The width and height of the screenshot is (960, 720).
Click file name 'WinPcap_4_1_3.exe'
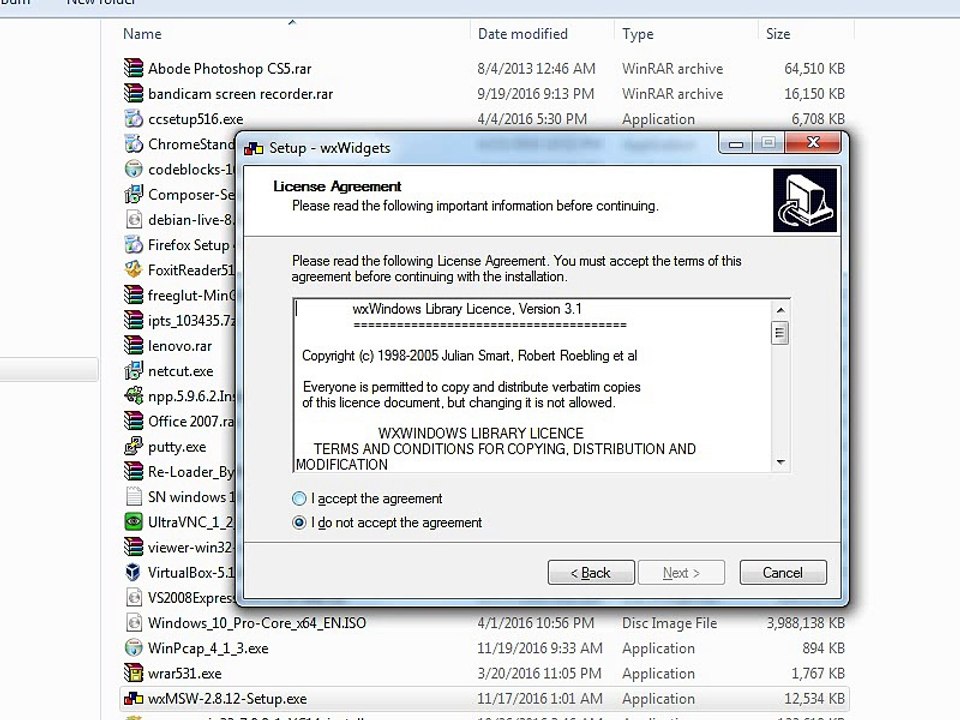208,648
